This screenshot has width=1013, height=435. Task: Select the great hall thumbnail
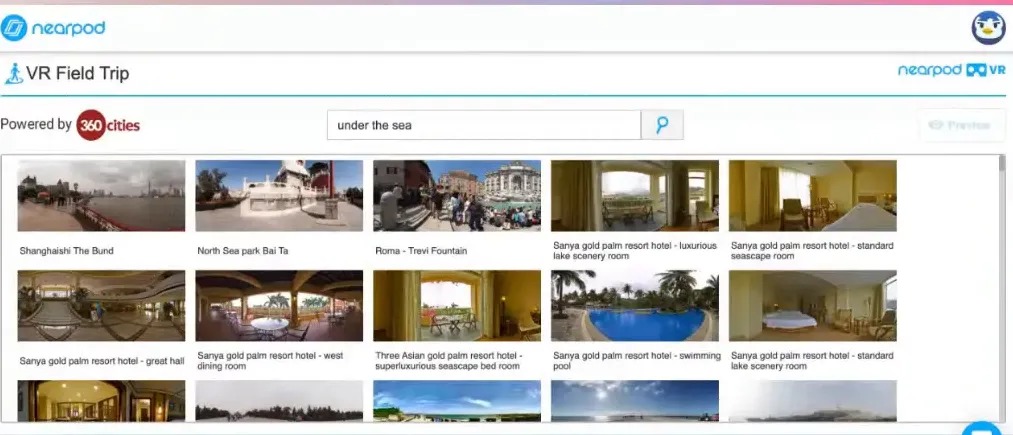click(101, 306)
